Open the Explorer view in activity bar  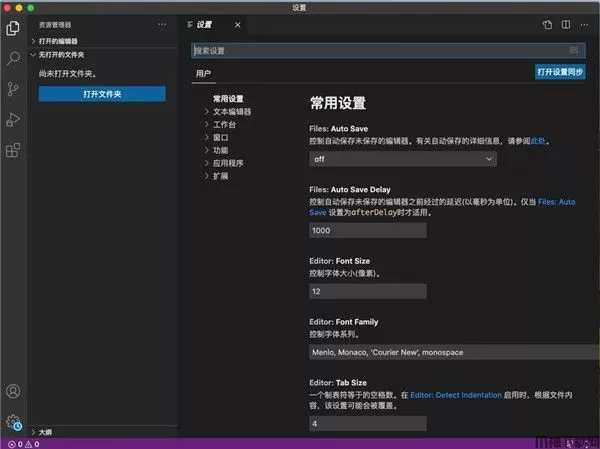[13, 28]
